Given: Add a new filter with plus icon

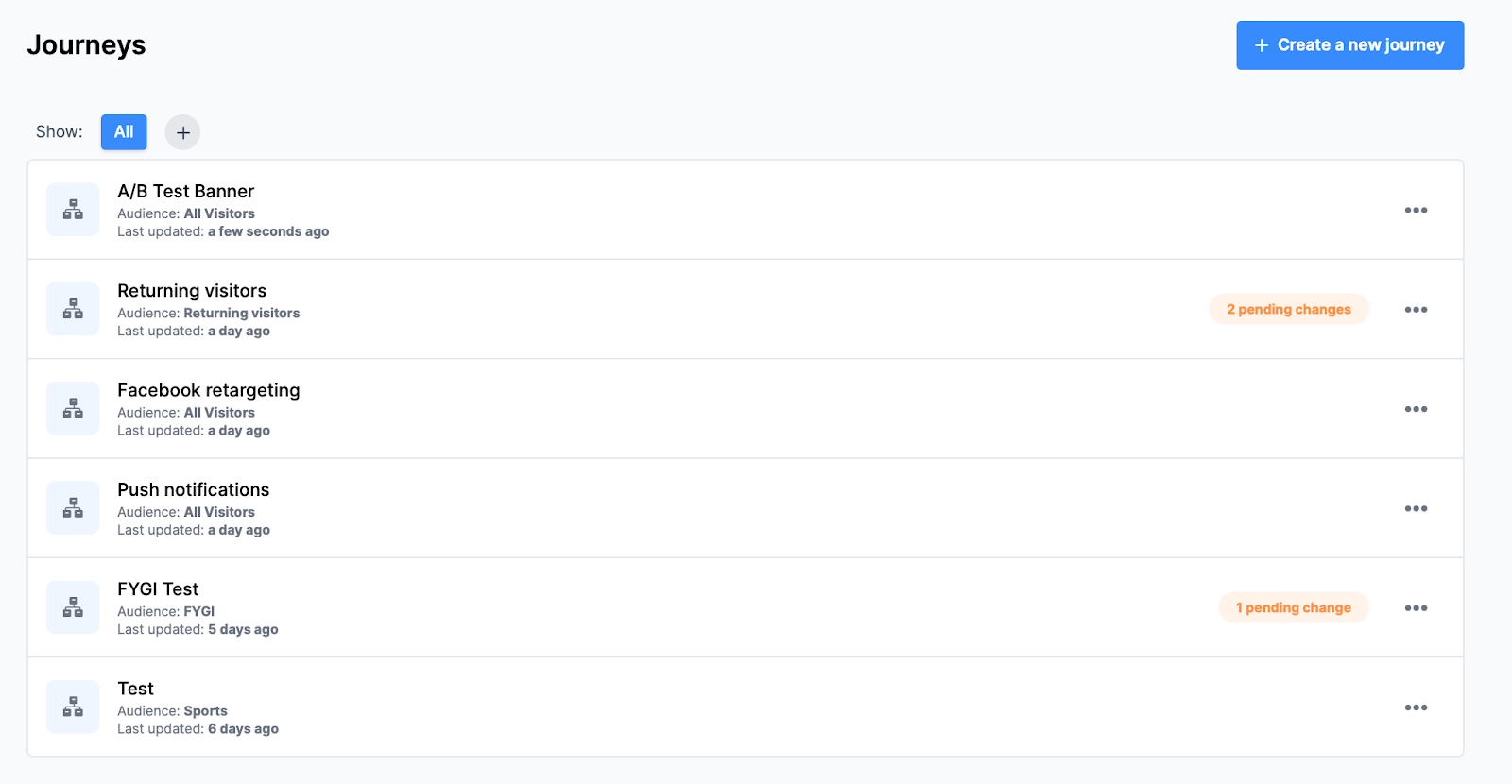Looking at the screenshot, I should point(182,132).
